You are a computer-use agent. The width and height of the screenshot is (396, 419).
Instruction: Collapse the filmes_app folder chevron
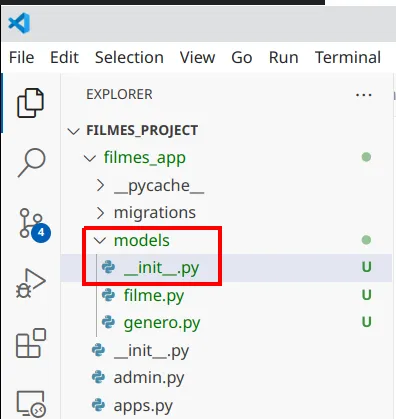tap(90, 158)
